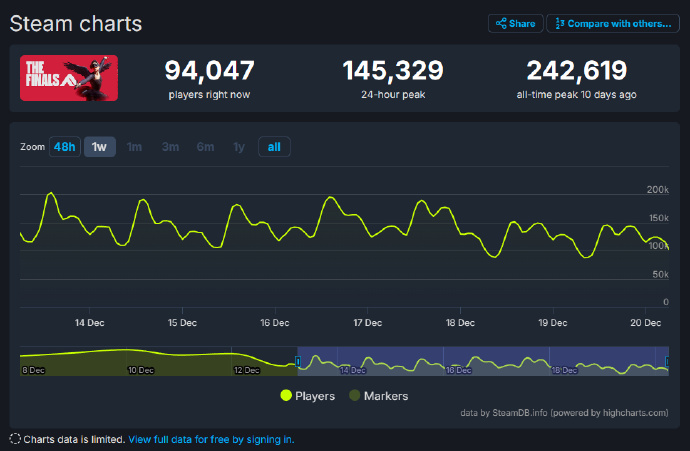Choose the 1m zoom option
This screenshot has width=690, height=451.
click(x=134, y=147)
